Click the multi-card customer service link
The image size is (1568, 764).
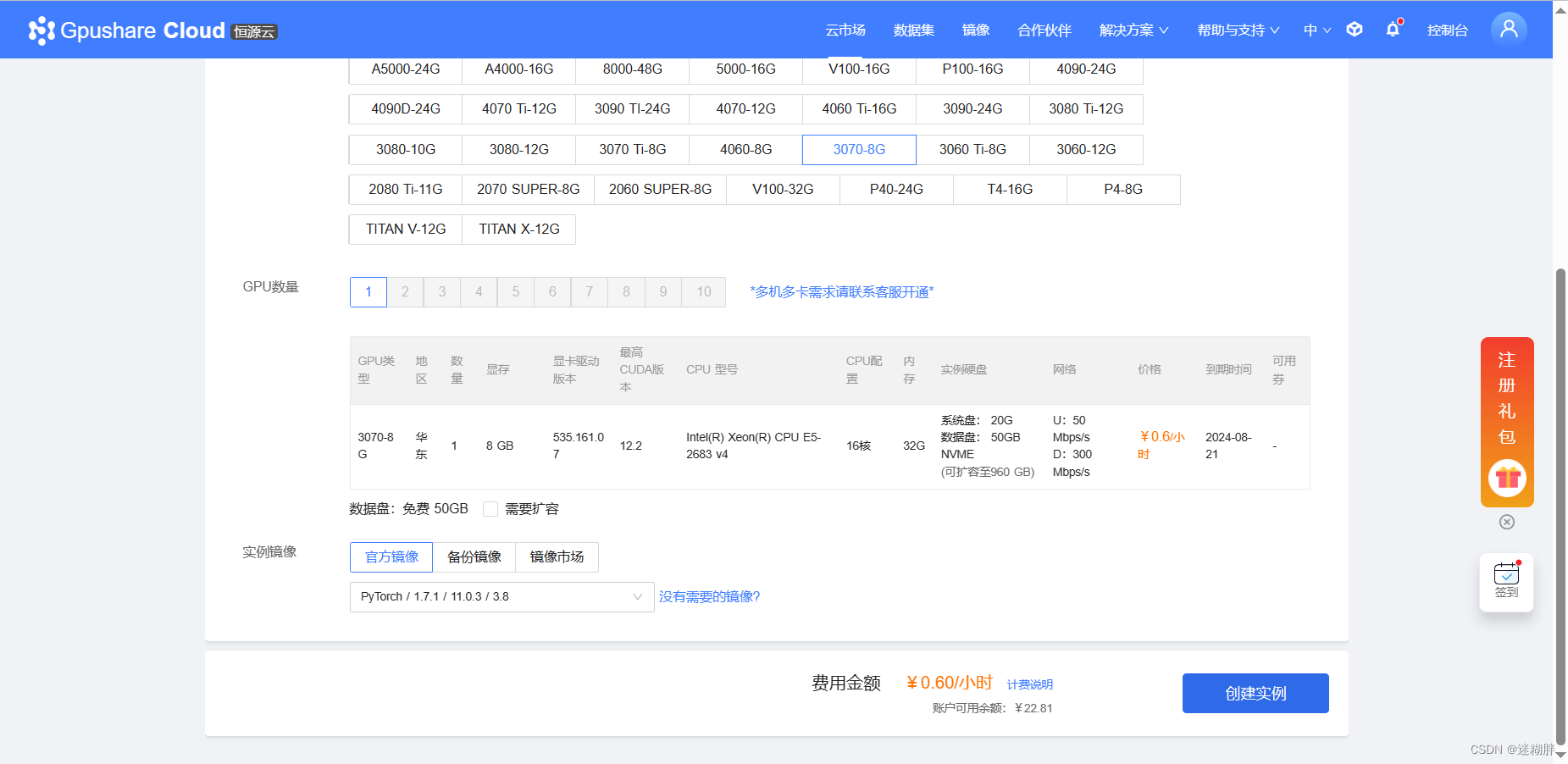(842, 292)
